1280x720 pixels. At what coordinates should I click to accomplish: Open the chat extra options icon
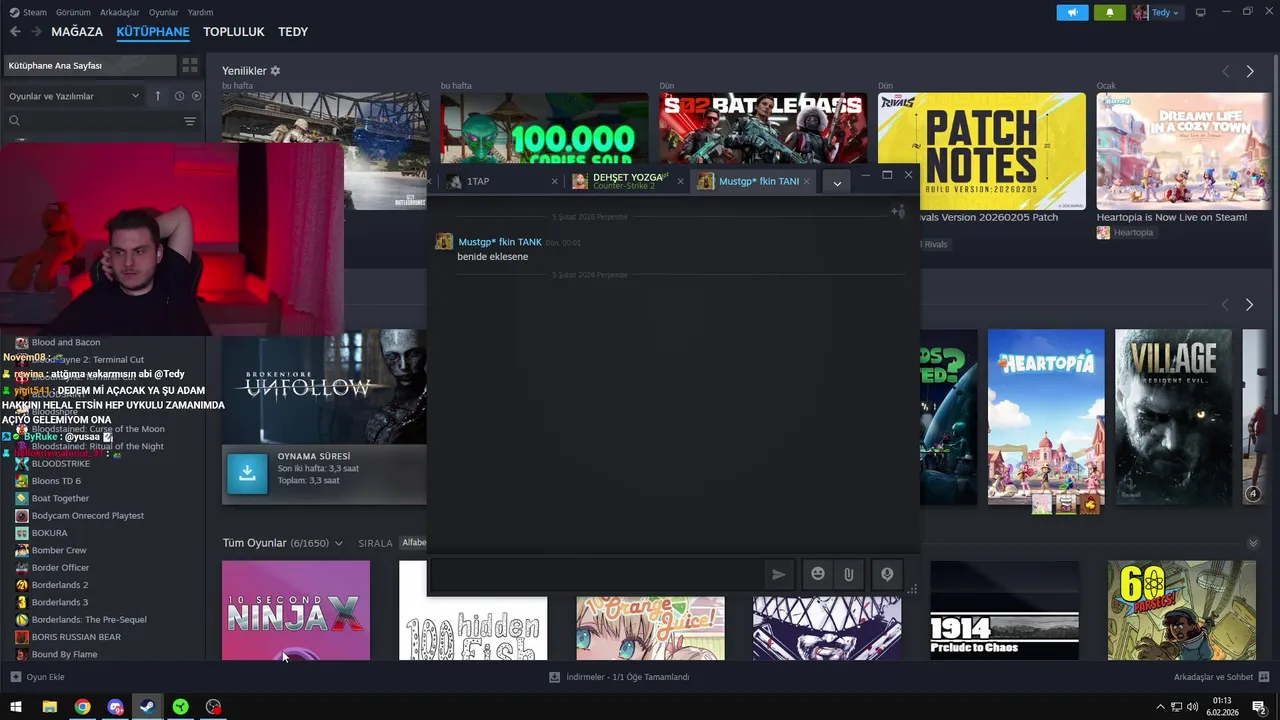tap(887, 574)
